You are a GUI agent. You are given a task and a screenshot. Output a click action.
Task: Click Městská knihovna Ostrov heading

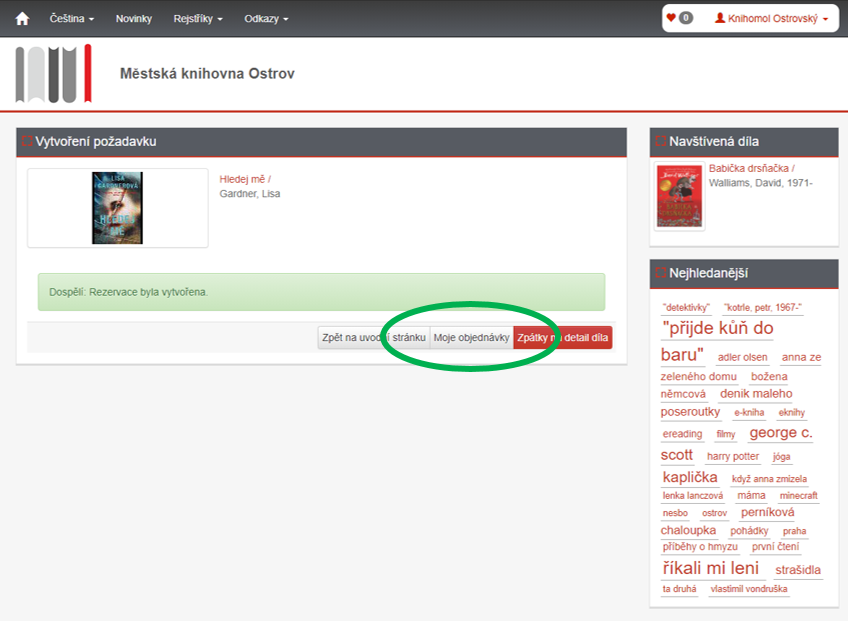[207, 74]
